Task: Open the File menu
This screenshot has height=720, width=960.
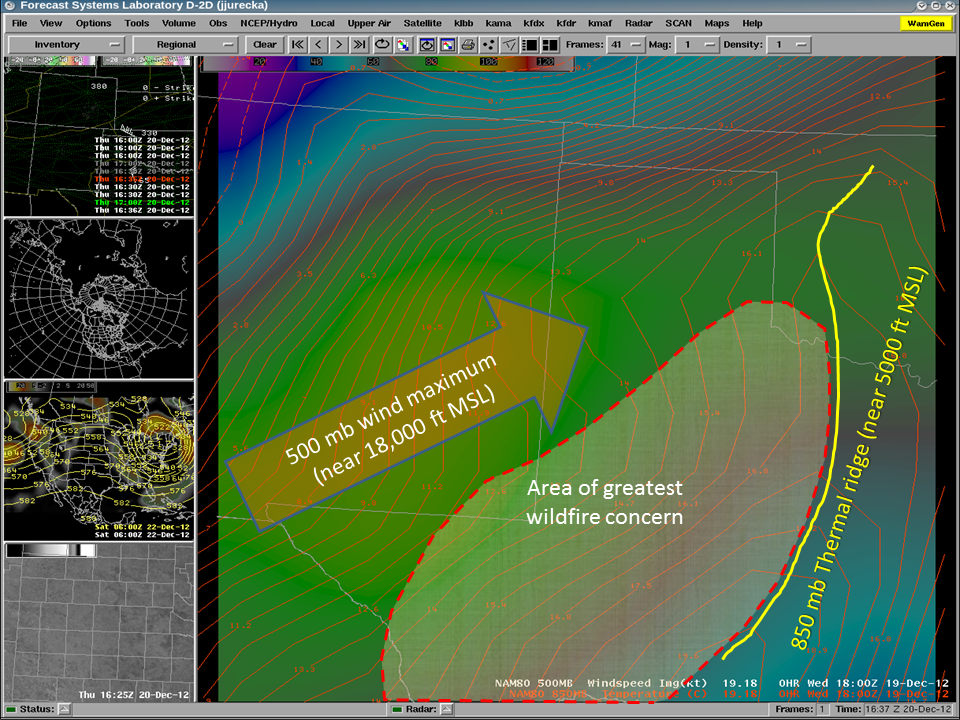Action: (20, 23)
